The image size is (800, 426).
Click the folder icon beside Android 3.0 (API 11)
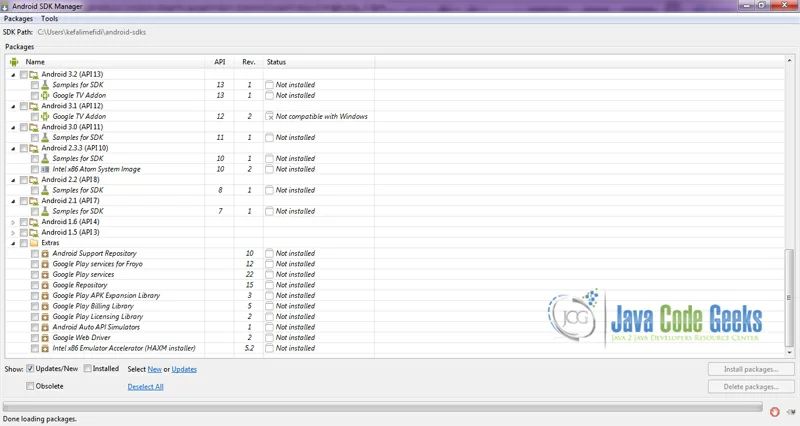(x=34, y=127)
